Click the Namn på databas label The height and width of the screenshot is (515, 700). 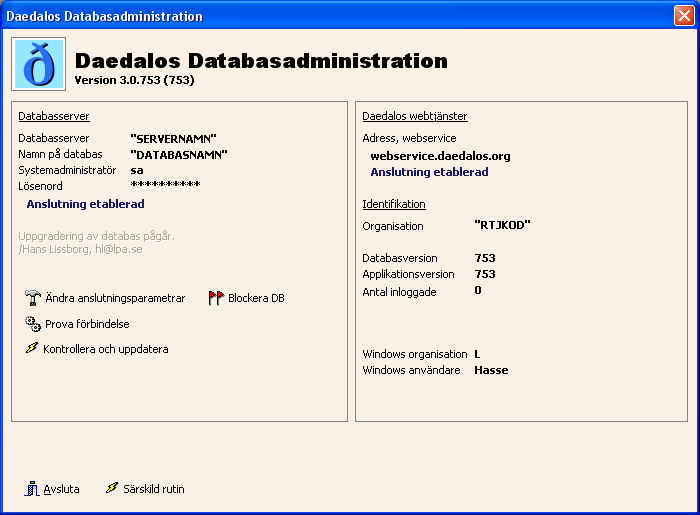[x=60, y=154]
